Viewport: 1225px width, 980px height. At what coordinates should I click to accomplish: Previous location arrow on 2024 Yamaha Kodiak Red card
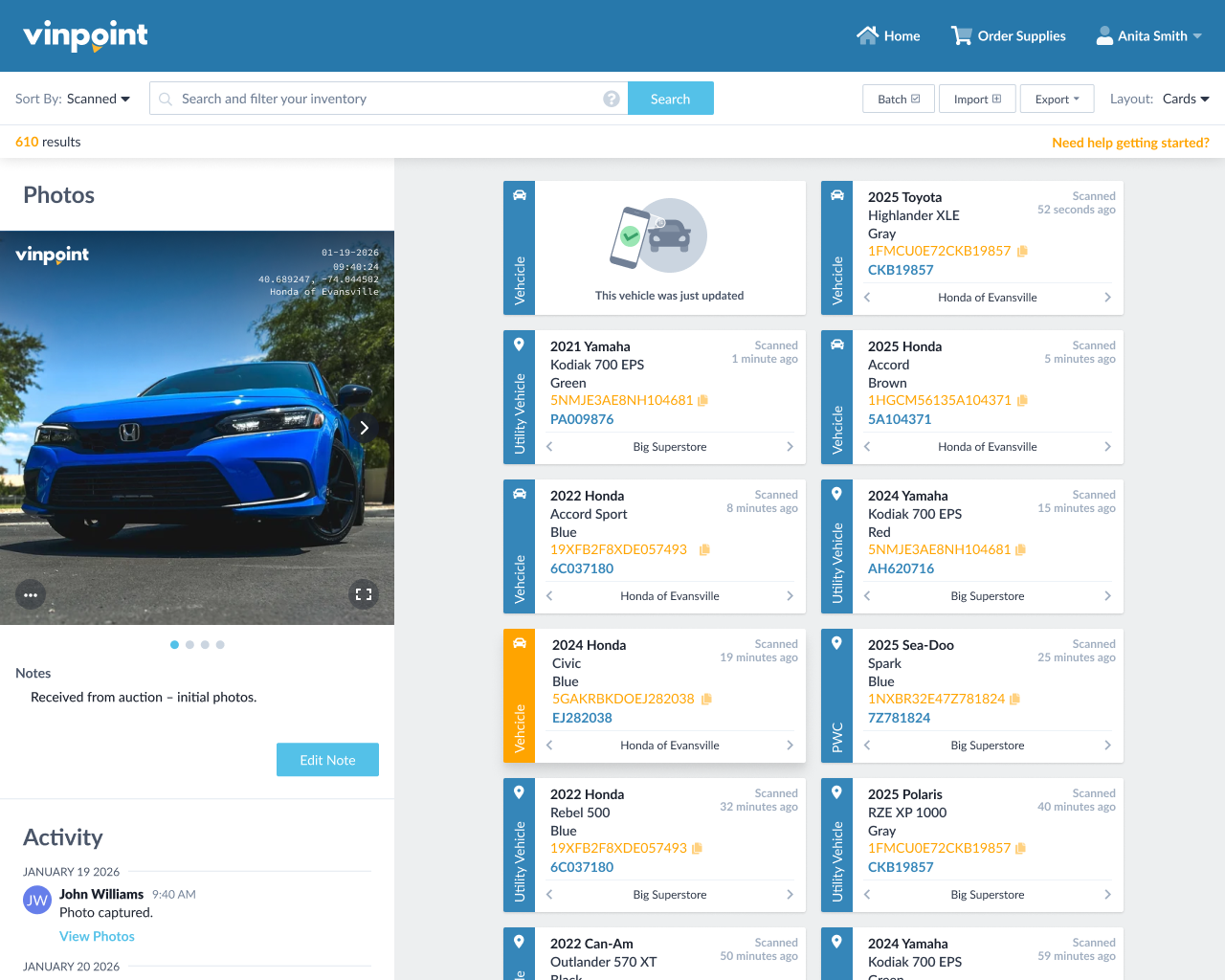click(867, 596)
